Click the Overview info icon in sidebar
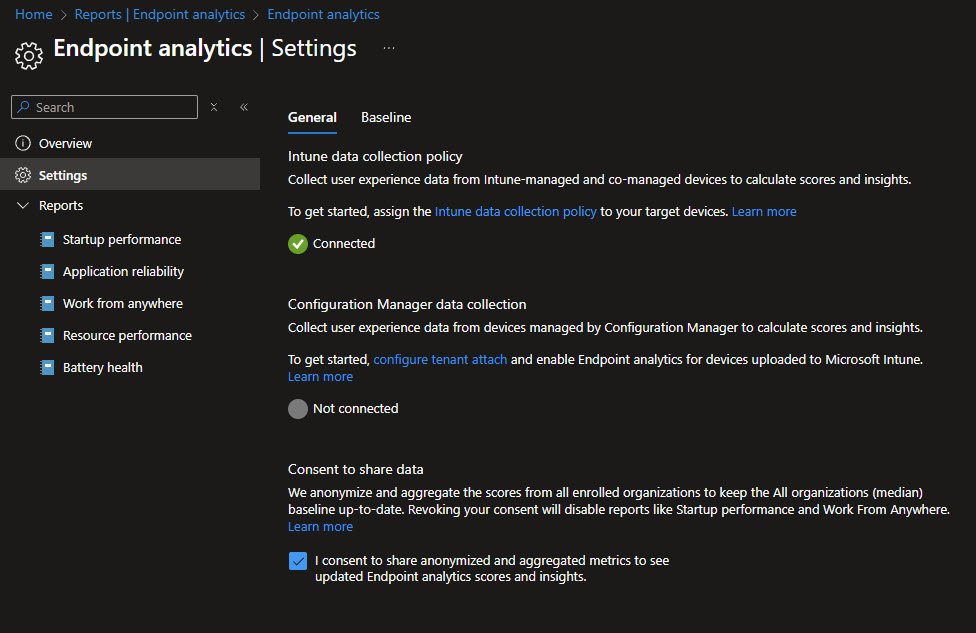Image resolution: width=976 pixels, height=633 pixels. click(x=23, y=144)
